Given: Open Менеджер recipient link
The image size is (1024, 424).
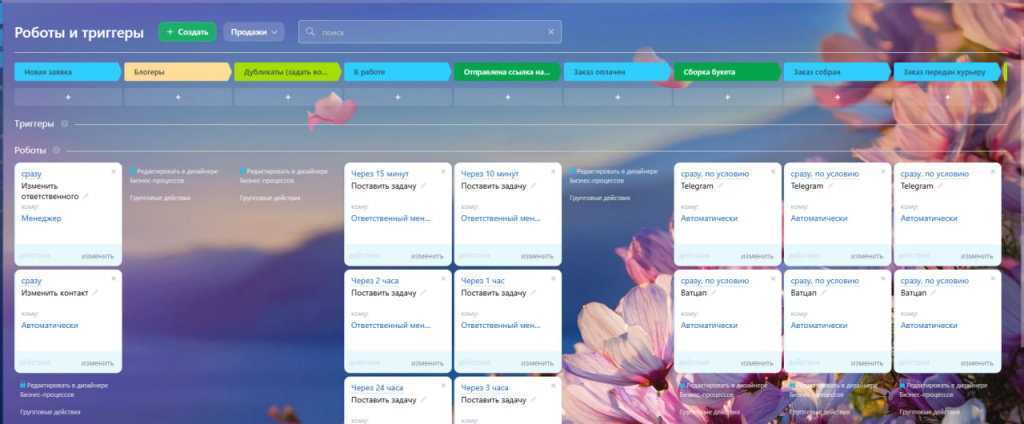Looking at the screenshot, I should point(41,218).
